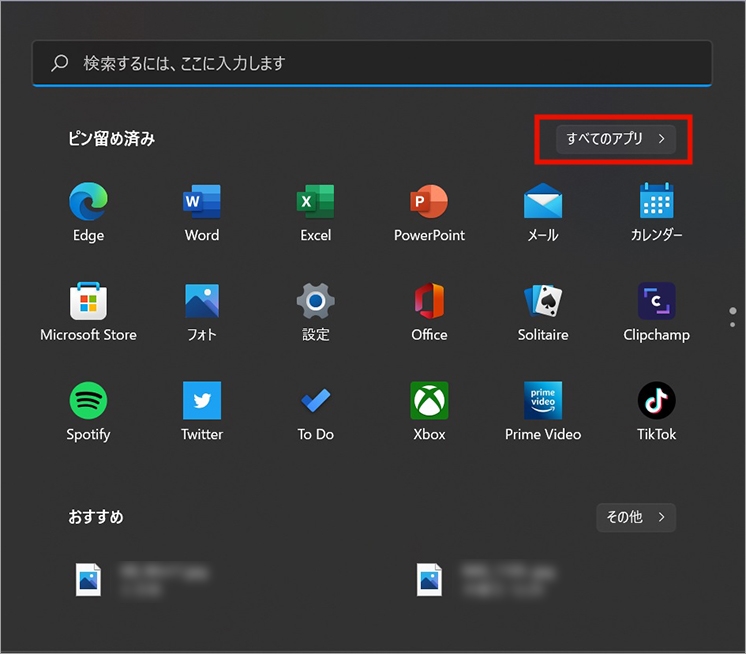Launch Spotify

point(88,411)
